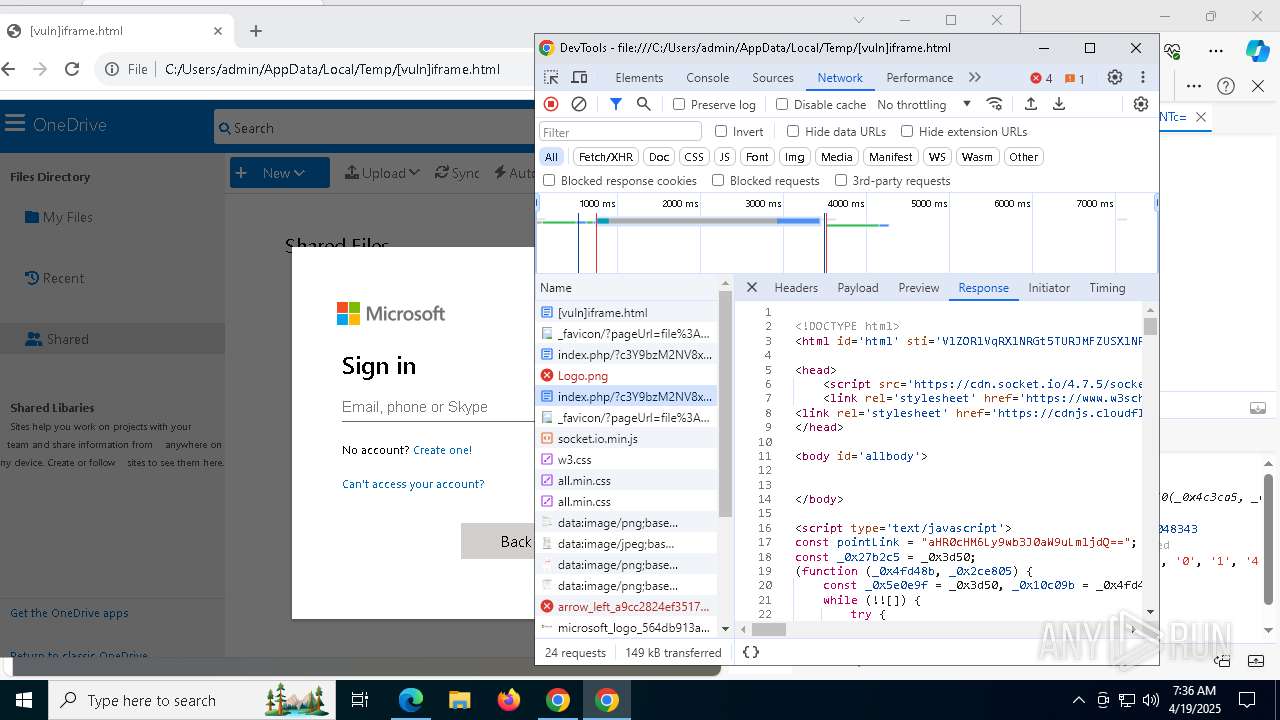This screenshot has height=720, width=1280.
Task: Check Hide extension URLs
Action: point(907,131)
